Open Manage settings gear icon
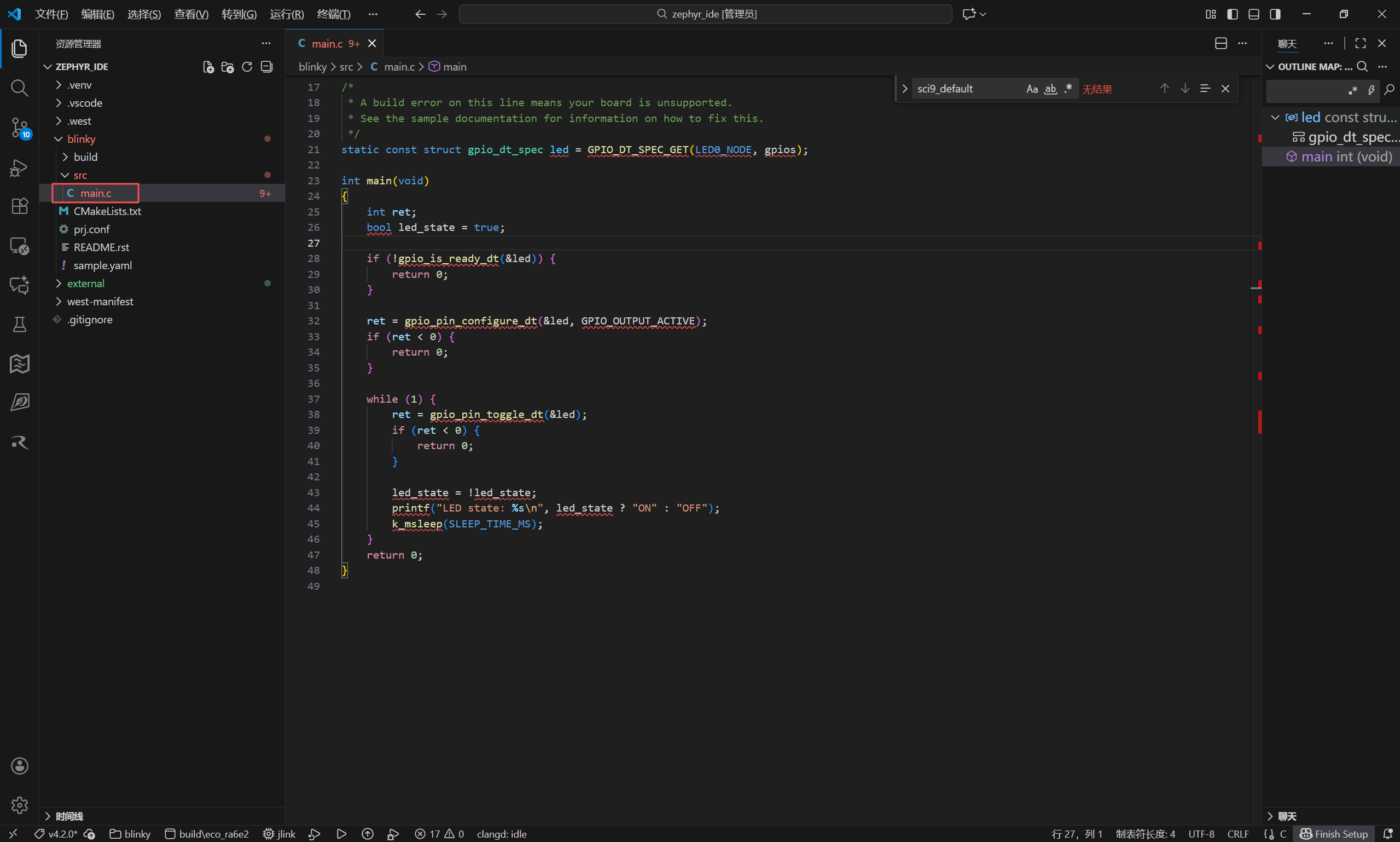 point(19,805)
